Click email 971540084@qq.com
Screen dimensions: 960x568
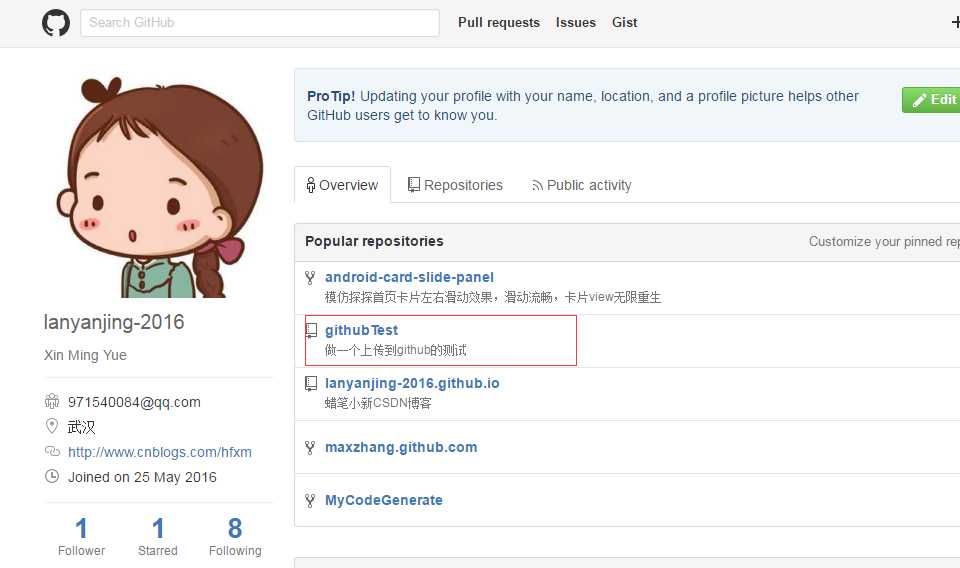(134, 402)
